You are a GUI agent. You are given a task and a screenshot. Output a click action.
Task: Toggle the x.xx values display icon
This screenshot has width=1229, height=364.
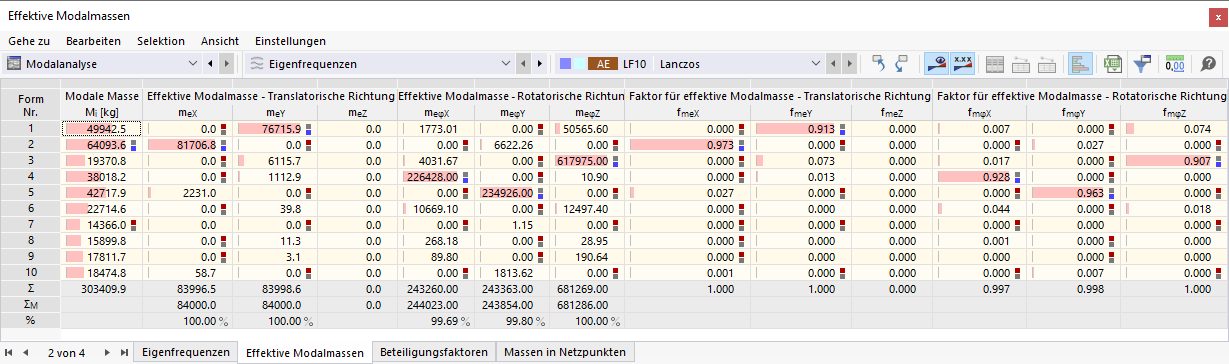(x=962, y=63)
